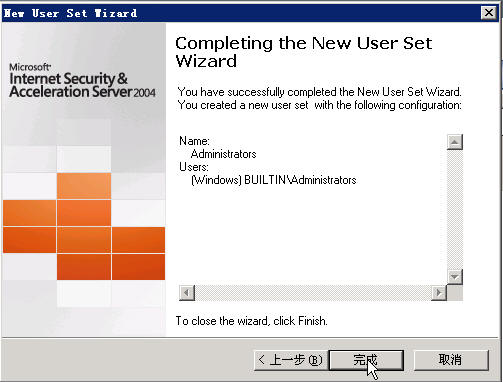Click the 'To close the wizard' instruction text
The image size is (503, 382).
(x=251, y=321)
